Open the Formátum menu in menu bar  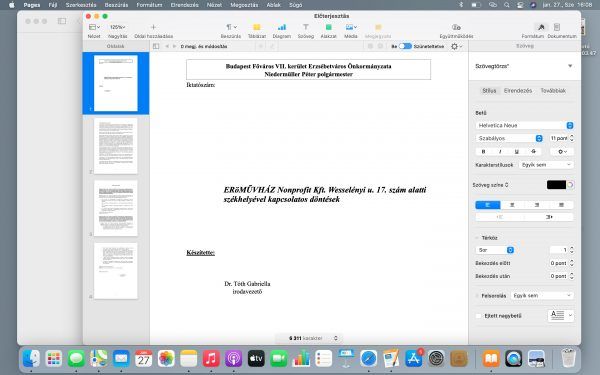click(x=149, y=5)
